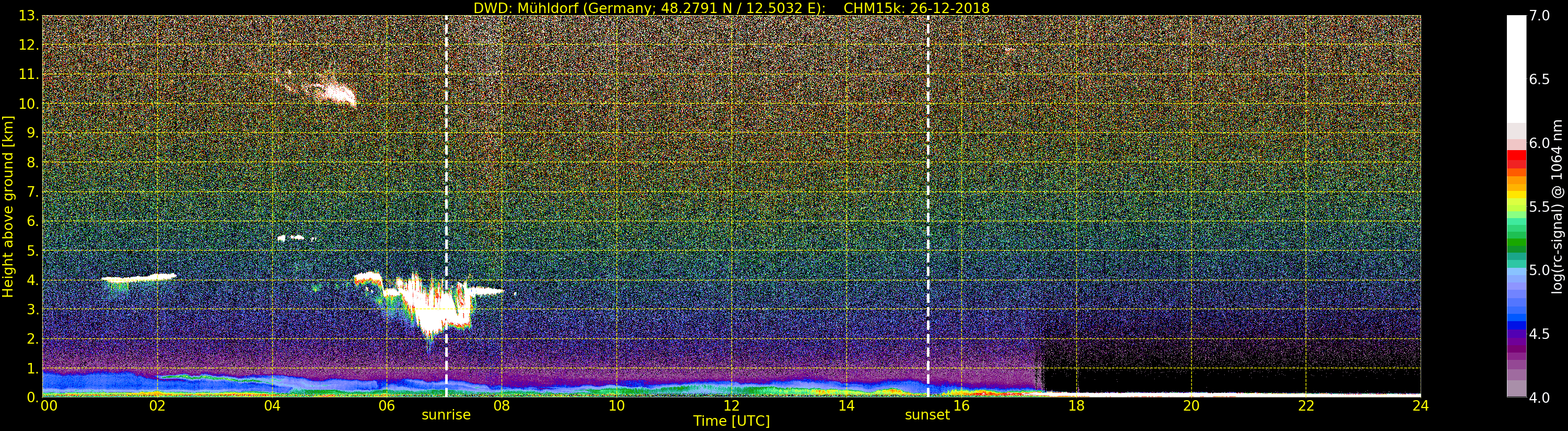
Task: Click the '14' tick on the time axis
Action: pos(846,405)
